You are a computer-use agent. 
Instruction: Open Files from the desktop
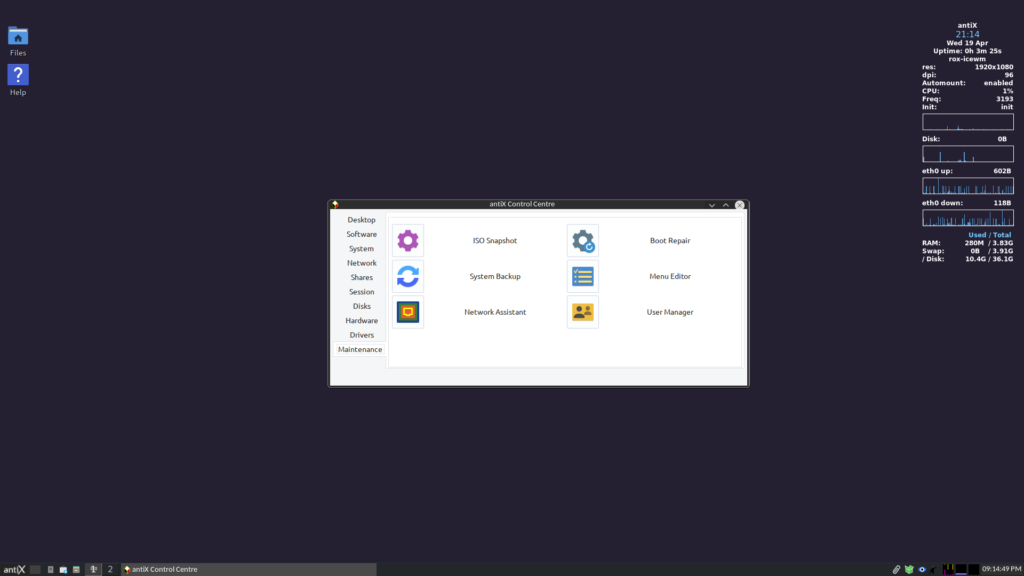click(17, 37)
